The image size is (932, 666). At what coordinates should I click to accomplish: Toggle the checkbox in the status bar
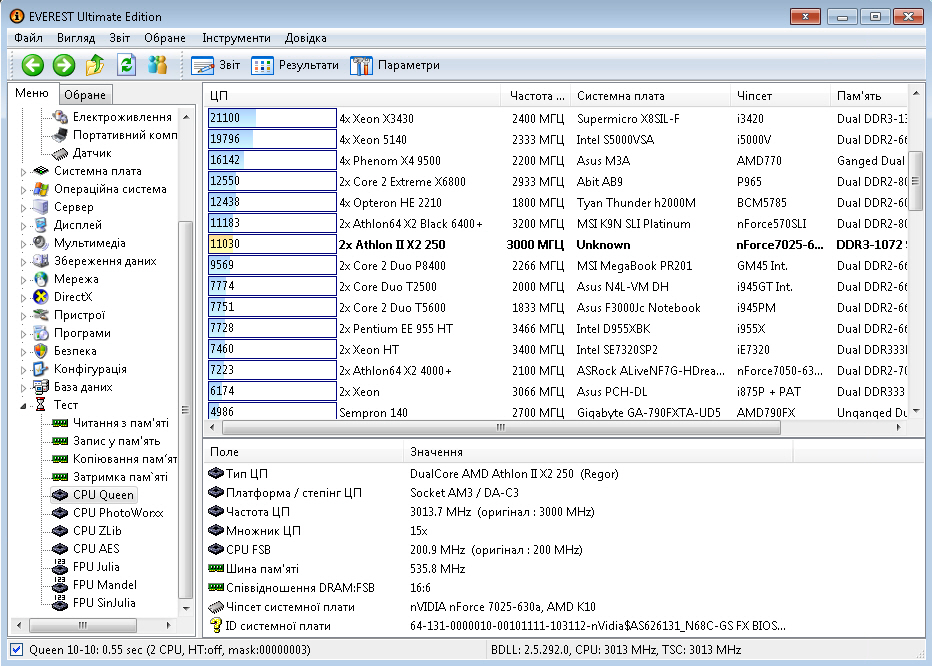tap(17, 649)
